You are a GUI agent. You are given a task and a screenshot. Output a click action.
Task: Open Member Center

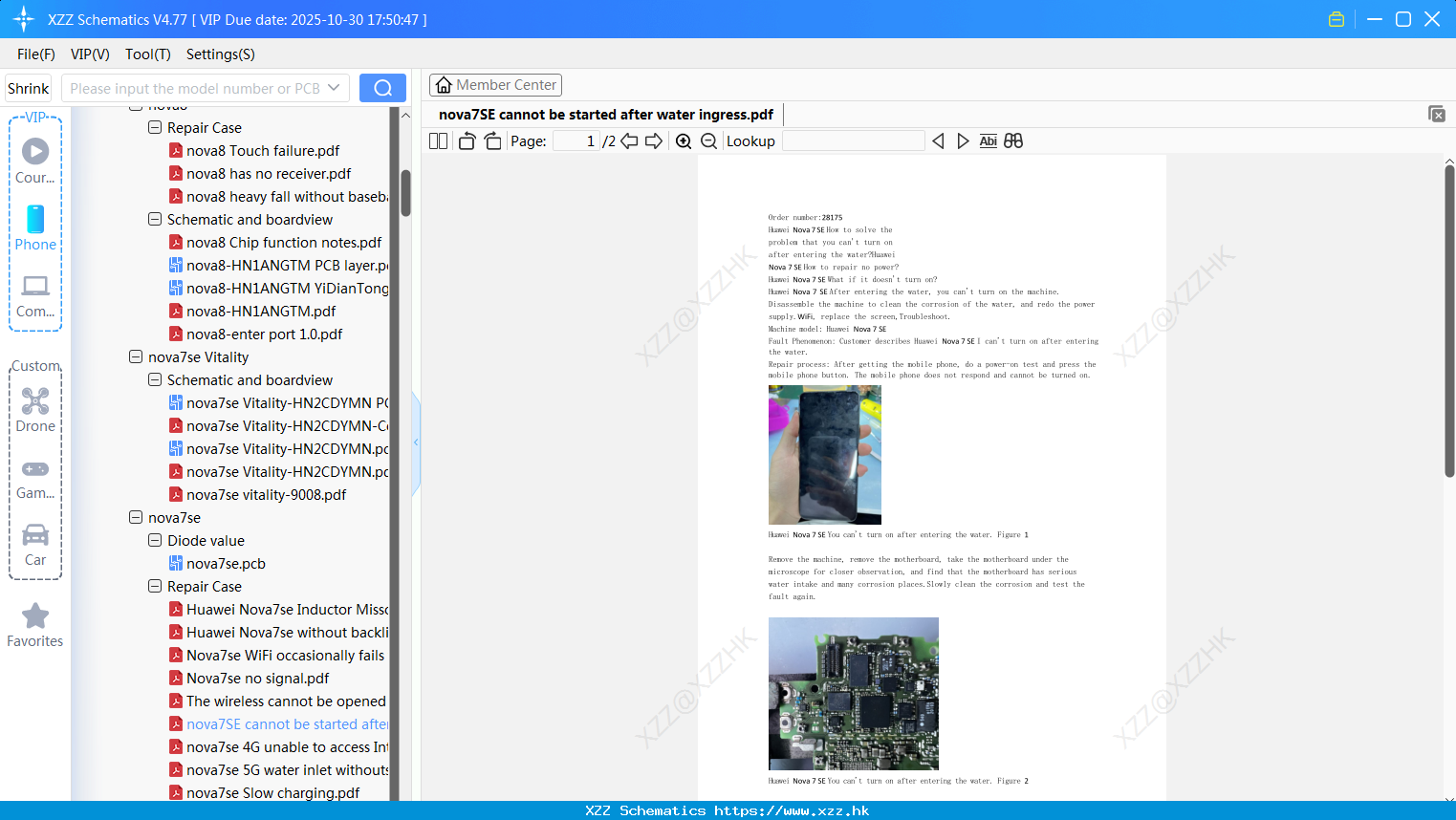(495, 85)
